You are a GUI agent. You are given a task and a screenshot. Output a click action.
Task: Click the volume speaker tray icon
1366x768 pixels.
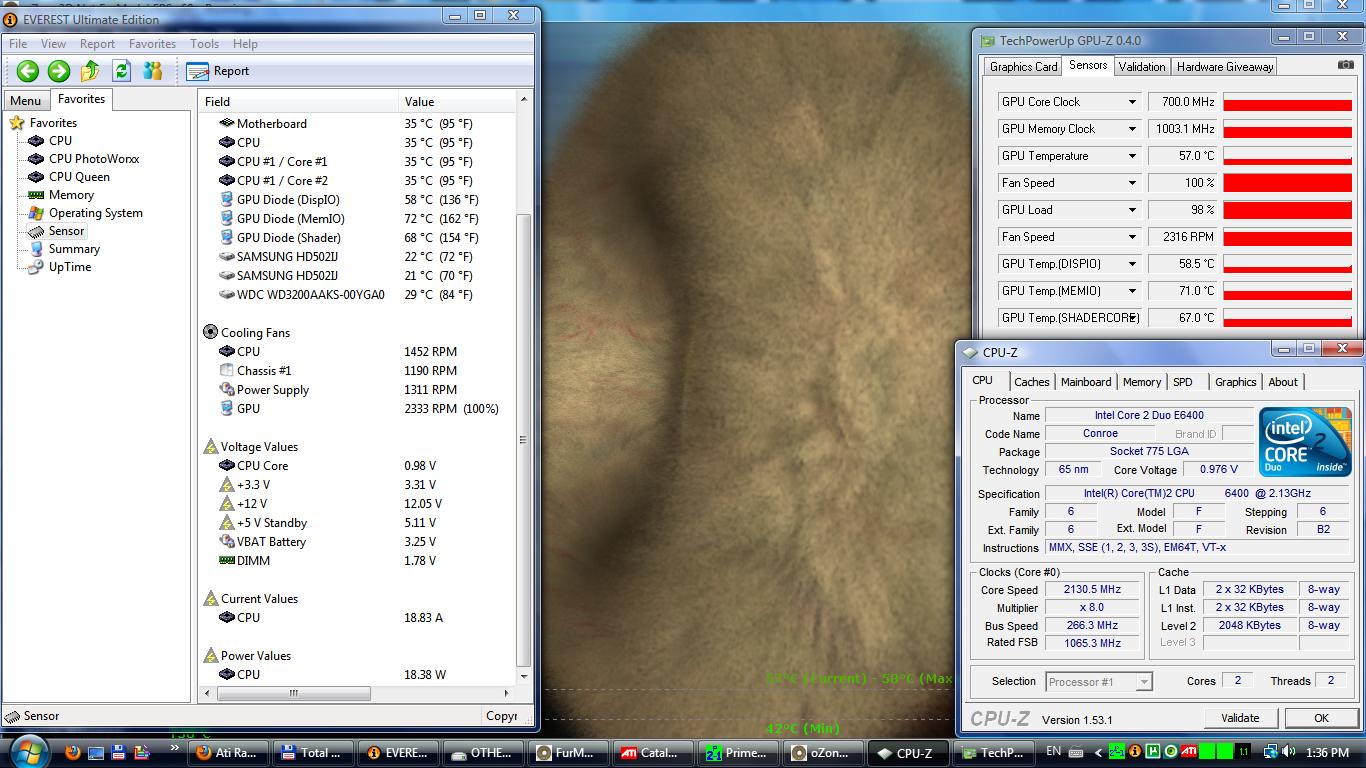tap(1289, 752)
